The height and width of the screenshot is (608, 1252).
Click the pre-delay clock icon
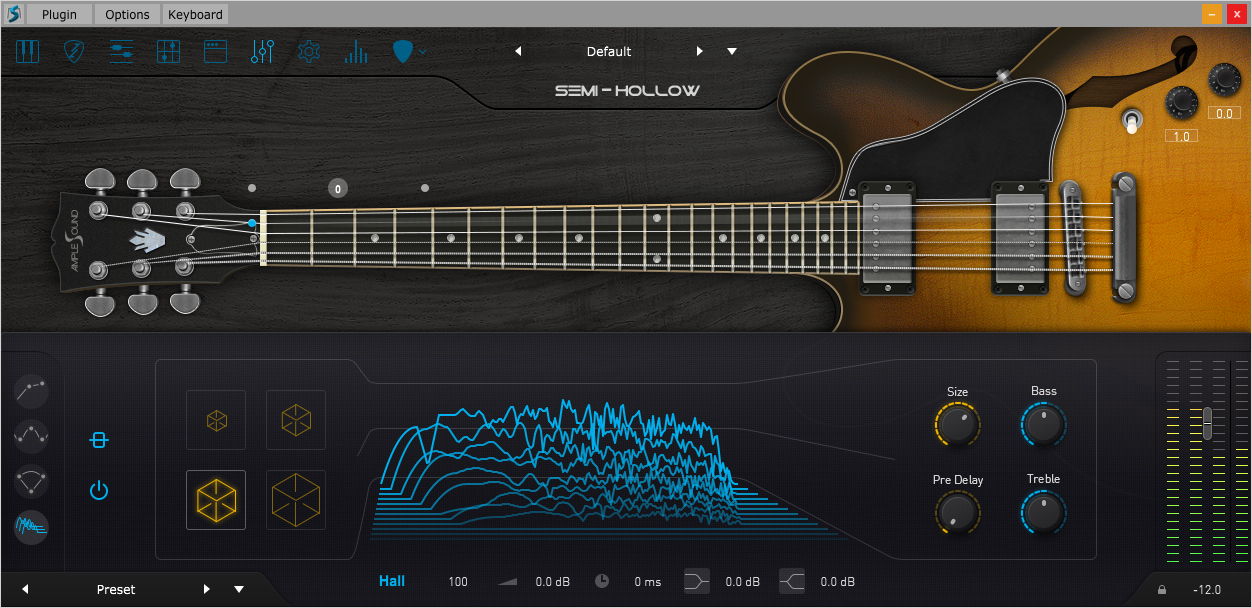pos(602,581)
